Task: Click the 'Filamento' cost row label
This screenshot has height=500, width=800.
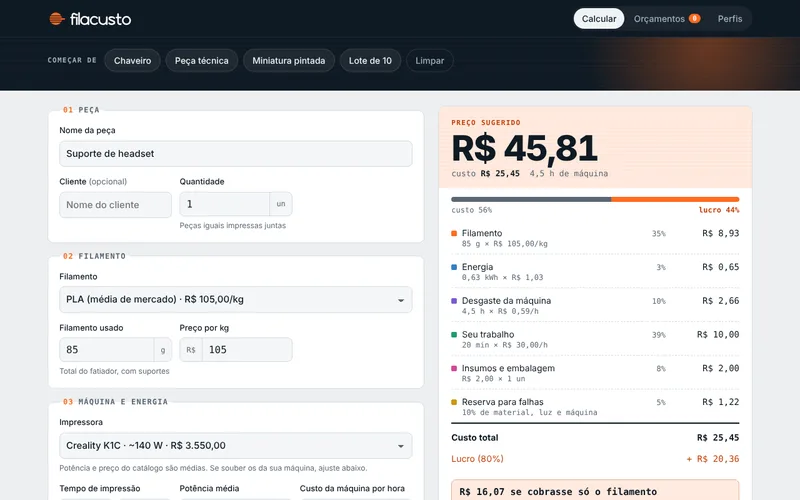Action: (x=482, y=233)
